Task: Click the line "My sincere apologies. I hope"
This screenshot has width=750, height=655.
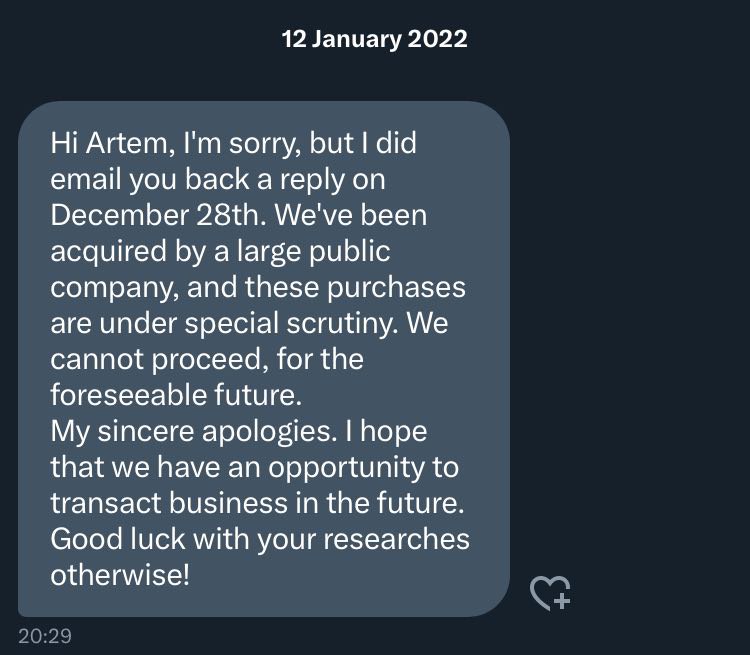Action: (x=239, y=432)
